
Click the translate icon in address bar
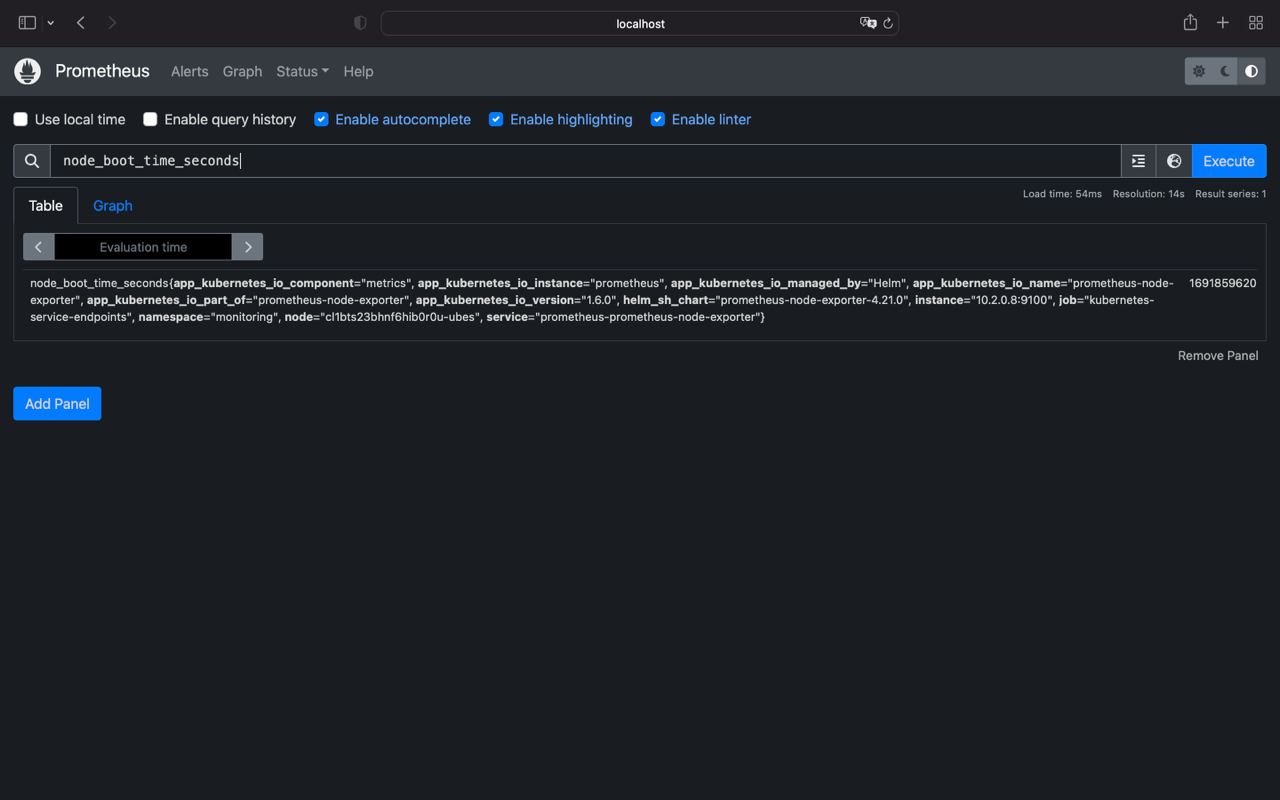[867, 23]
